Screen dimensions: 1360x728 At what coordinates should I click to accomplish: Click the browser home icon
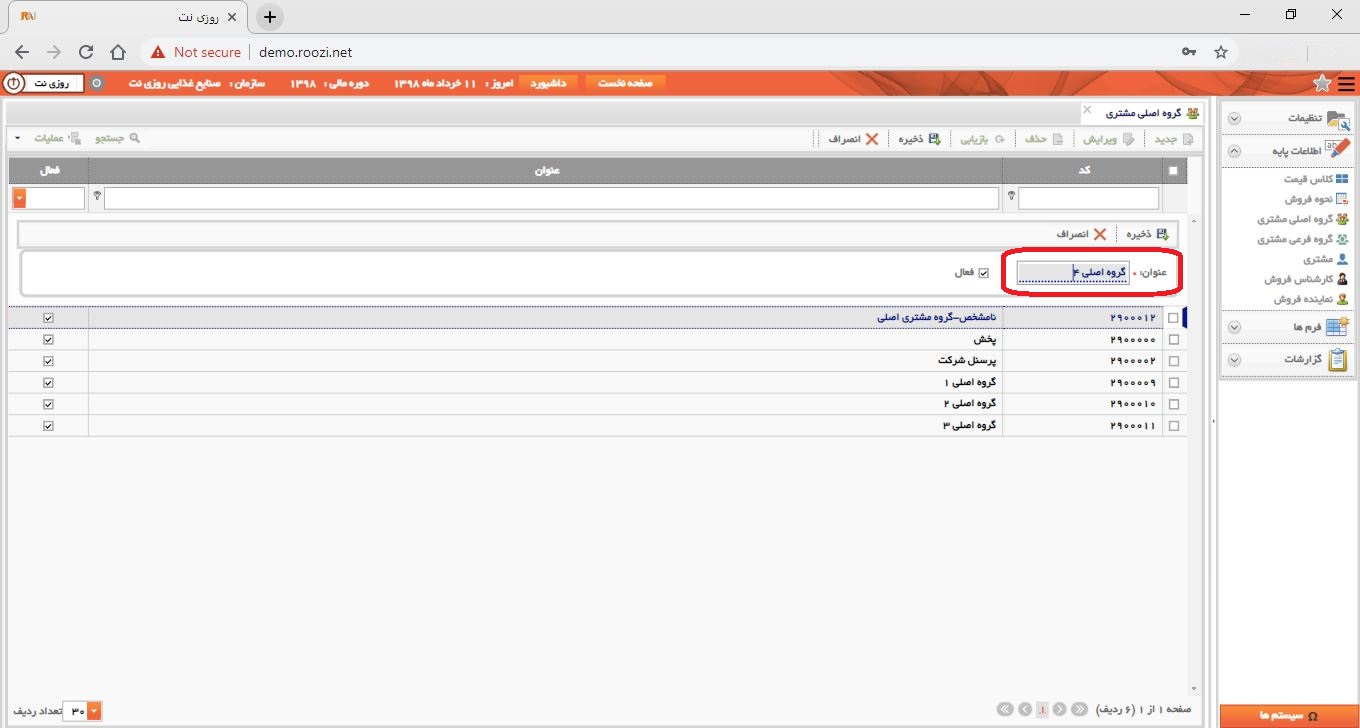(x=118, y=52)
